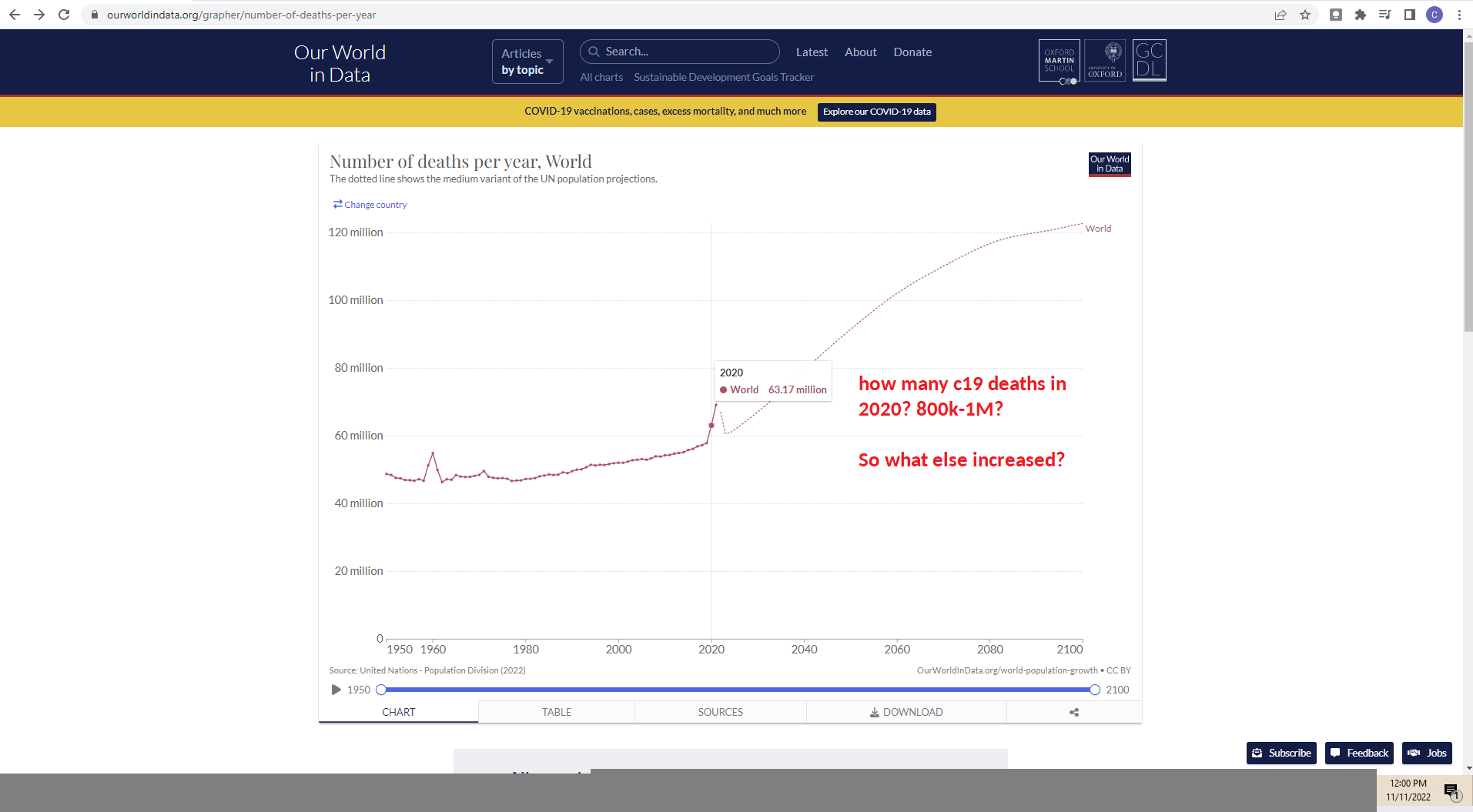The height and width of the screenshot is (812, 1473).
Task: Play the timeline animation
Action: [336, 690]
